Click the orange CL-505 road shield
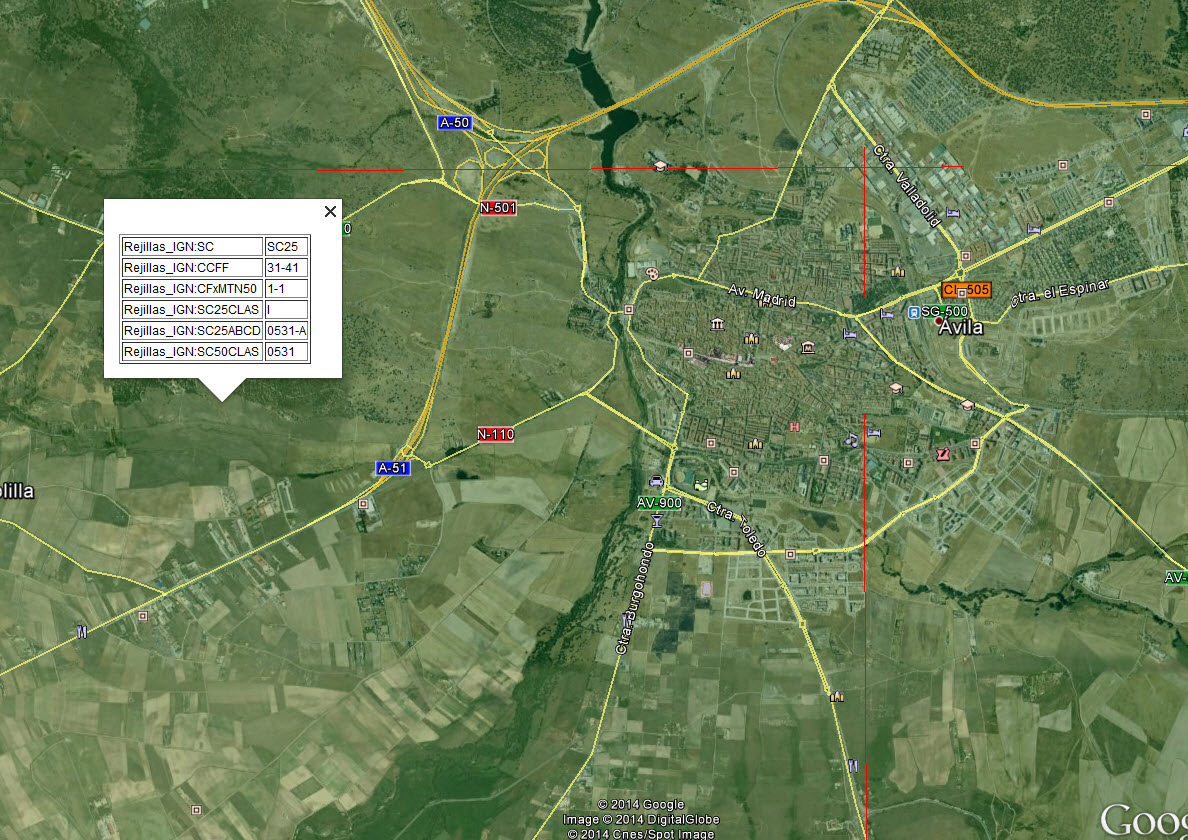 [x=966, y=290]
